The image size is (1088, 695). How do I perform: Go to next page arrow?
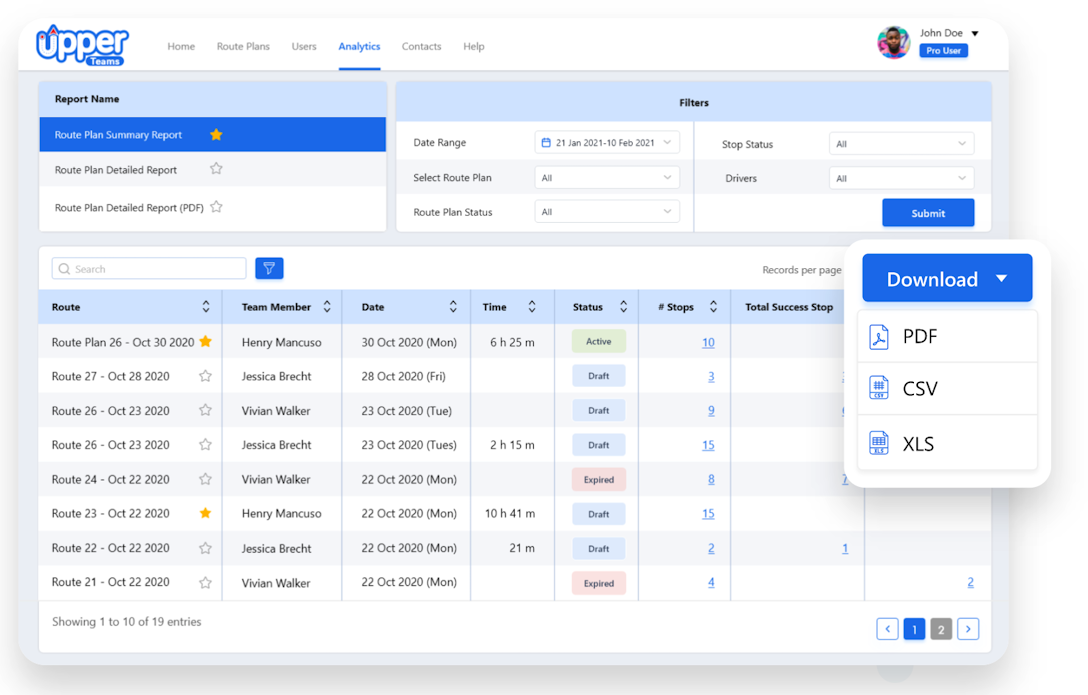pyautogui.click(x=967, y=628)
